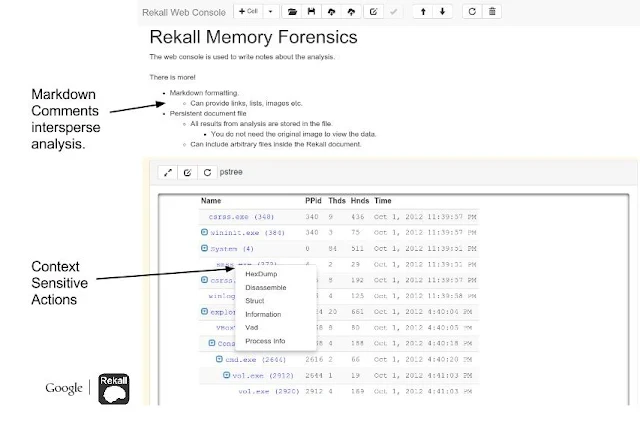
Task: Move cell down with the down arrow icon
Action: click(x=442, y=11)
